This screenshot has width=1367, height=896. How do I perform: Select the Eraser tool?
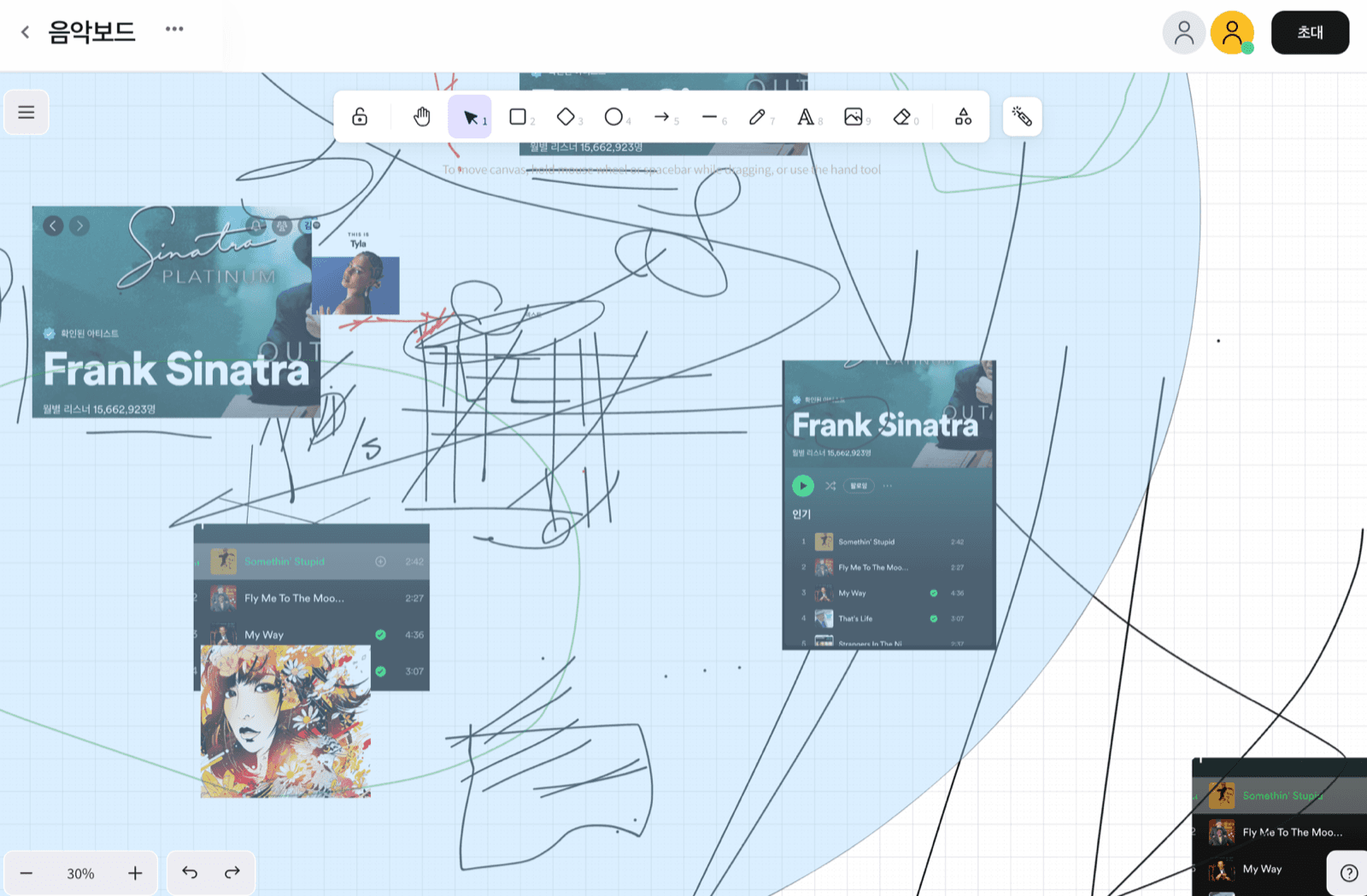click(901, 117)
